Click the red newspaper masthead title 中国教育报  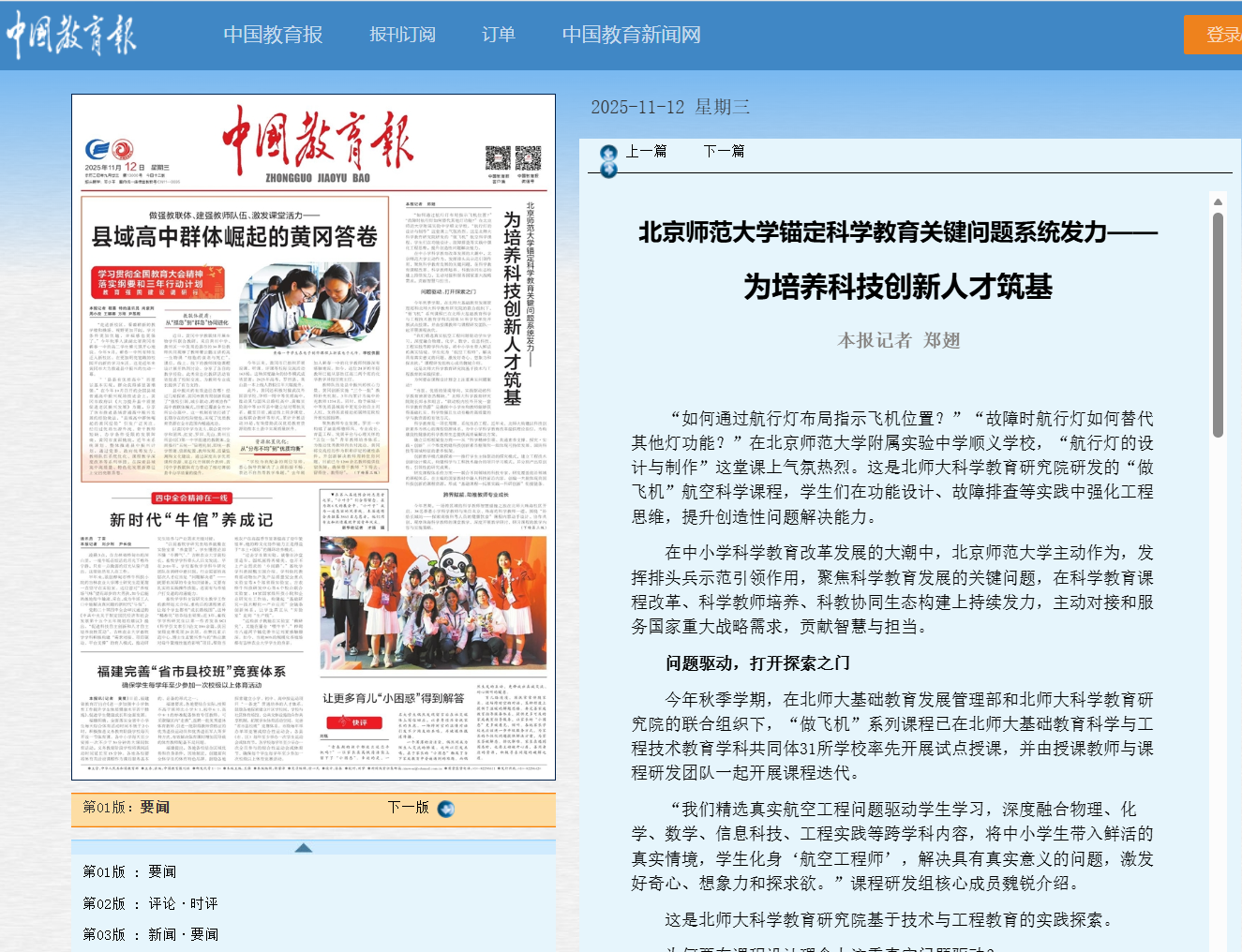(x=318, y=140)
